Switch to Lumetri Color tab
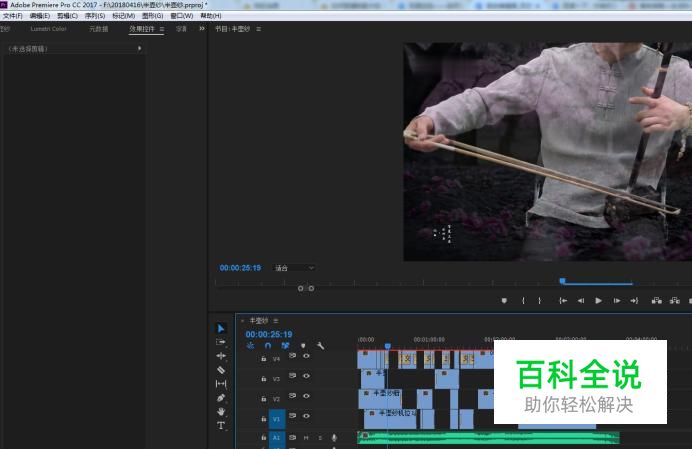The image size is (692, 449). 49,29
